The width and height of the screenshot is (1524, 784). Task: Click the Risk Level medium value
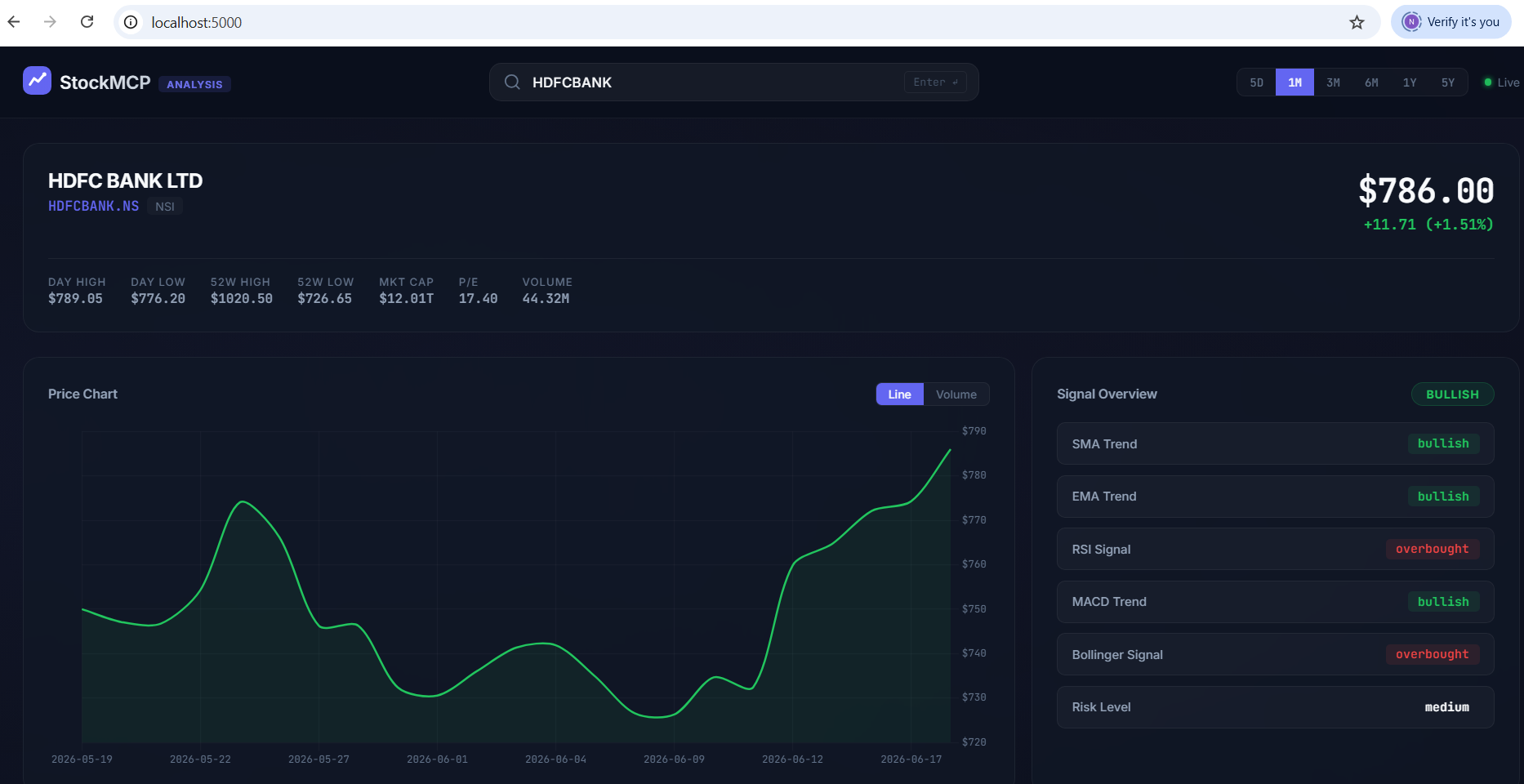click(1446, 707)
